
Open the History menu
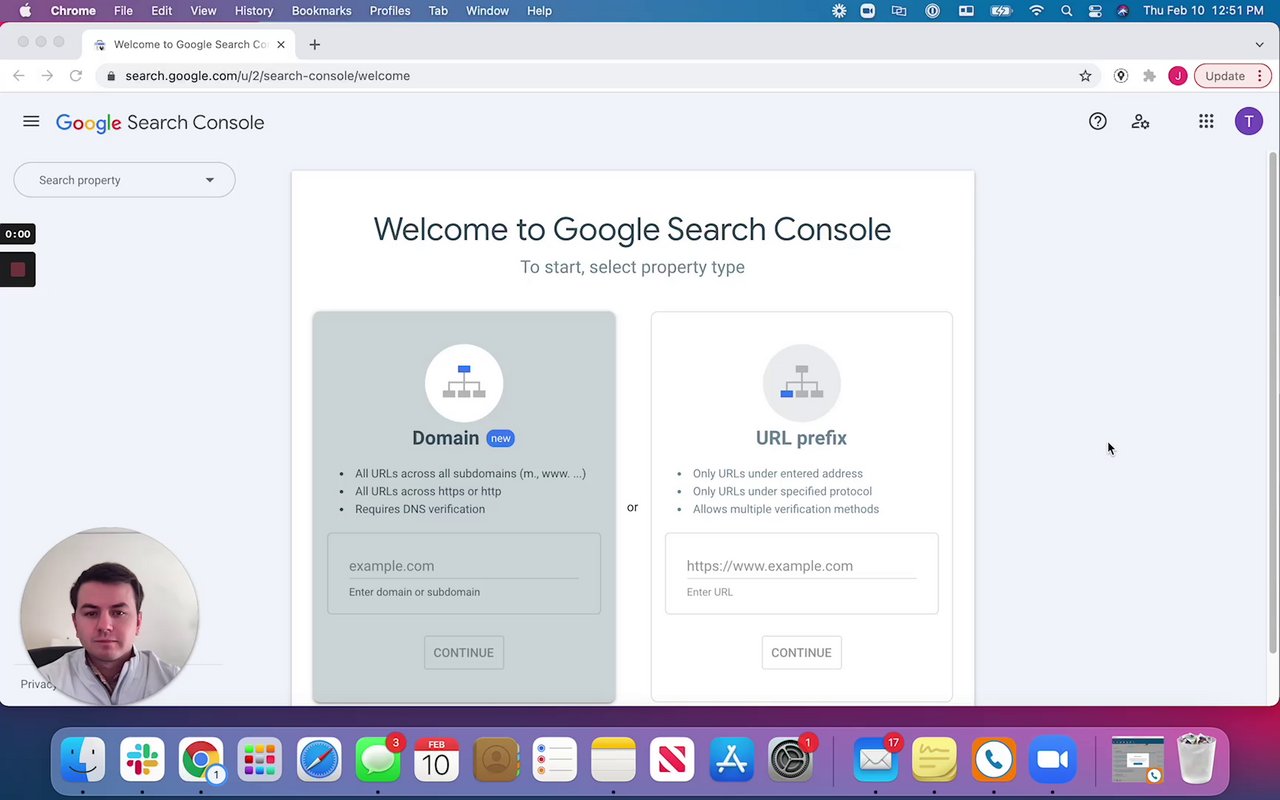pyautogui.click(x=253, y=11)
